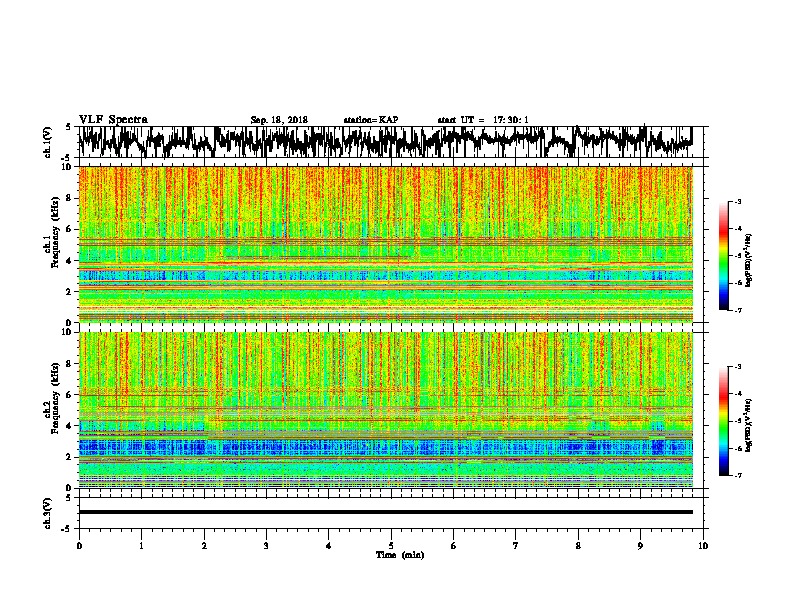Image resolution: width=792 pixels, height=612 pixels.
Task: Click the ch.1 color bar unit label
Action: pos(749,261)
